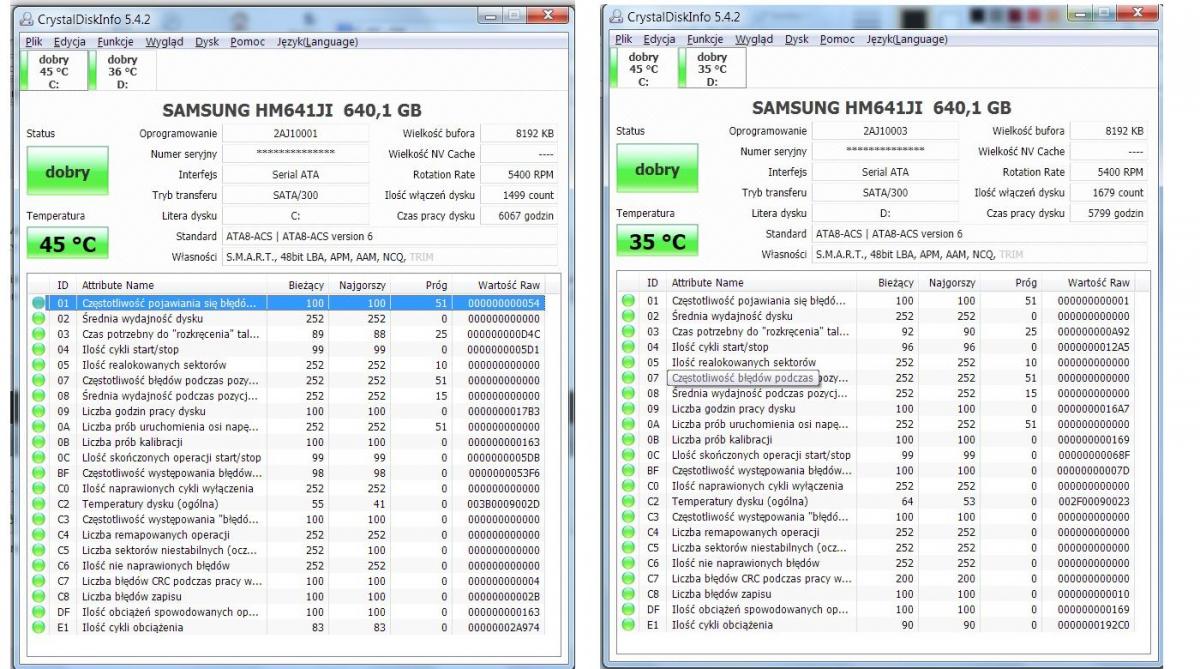Click 'Liczba godzin pracy dysku' in right window

(733, 409)
